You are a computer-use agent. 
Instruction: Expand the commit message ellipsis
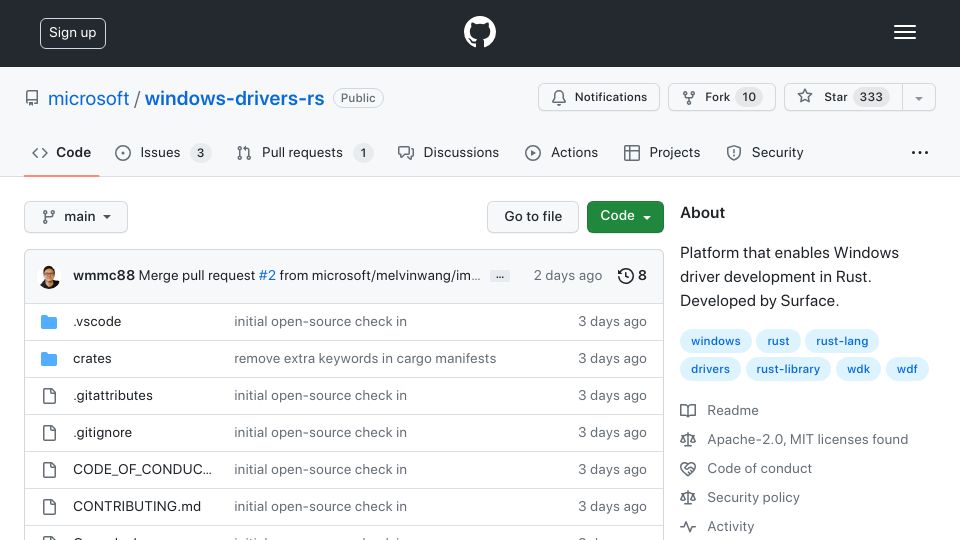point(500,277)
